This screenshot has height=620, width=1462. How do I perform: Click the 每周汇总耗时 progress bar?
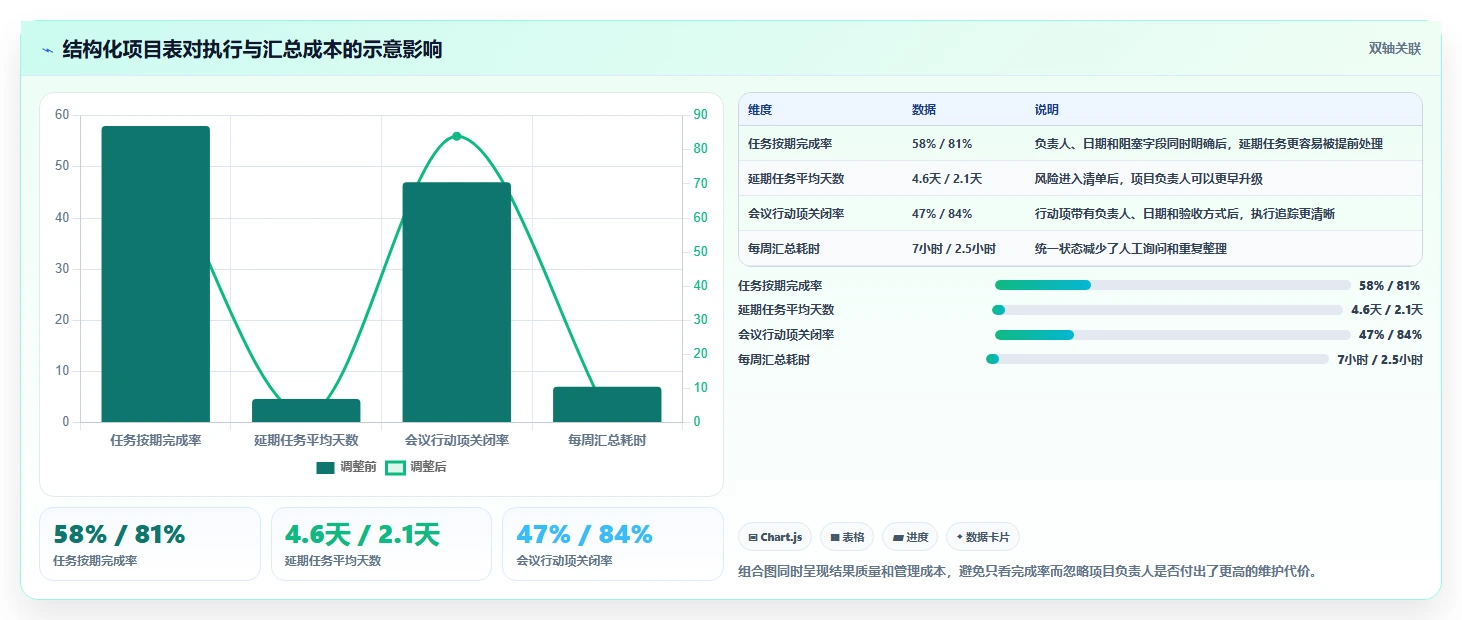(1157, 359)
